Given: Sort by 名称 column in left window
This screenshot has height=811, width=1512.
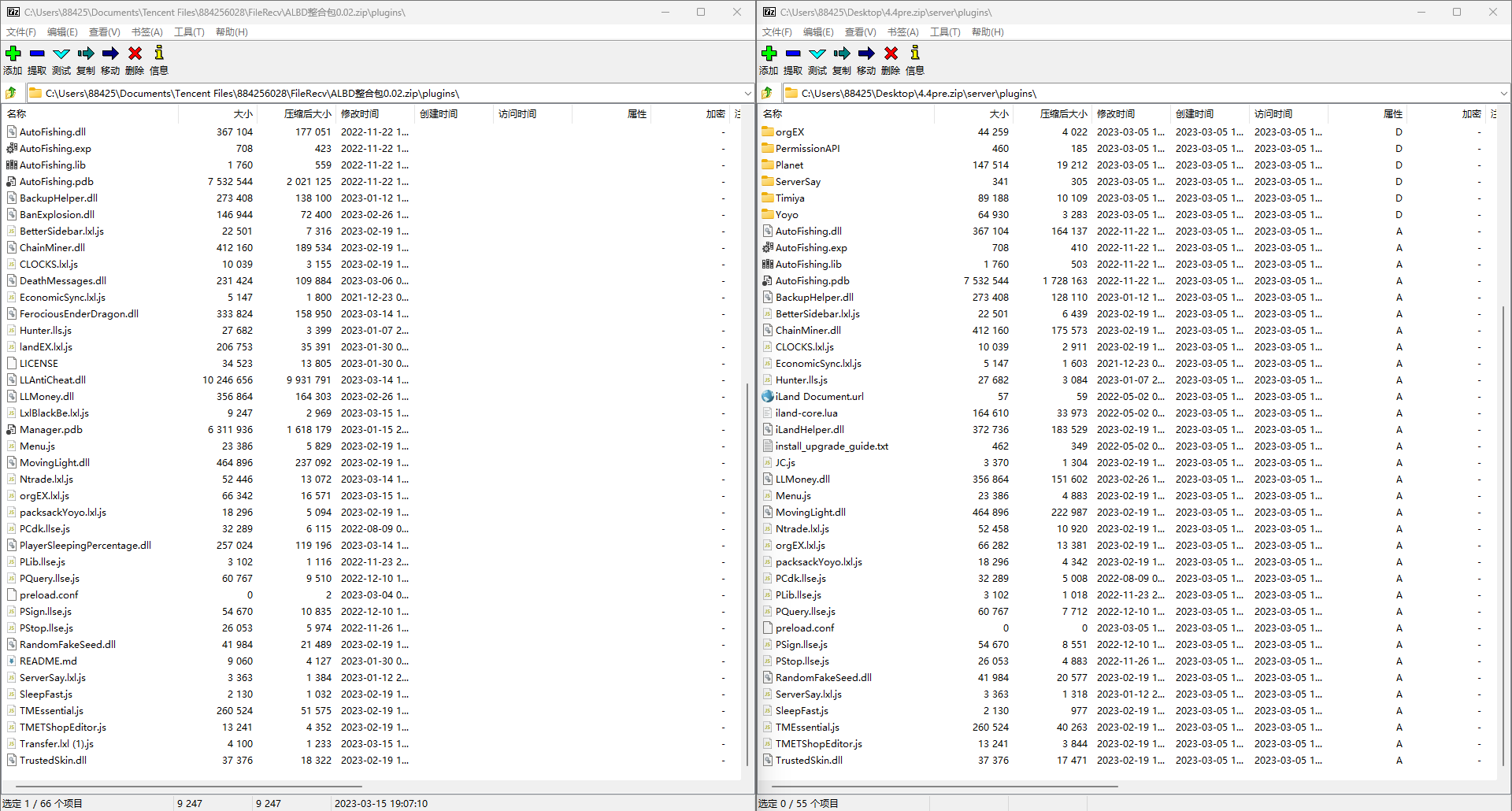Looking at the screenshot, I should click(91, 114).
